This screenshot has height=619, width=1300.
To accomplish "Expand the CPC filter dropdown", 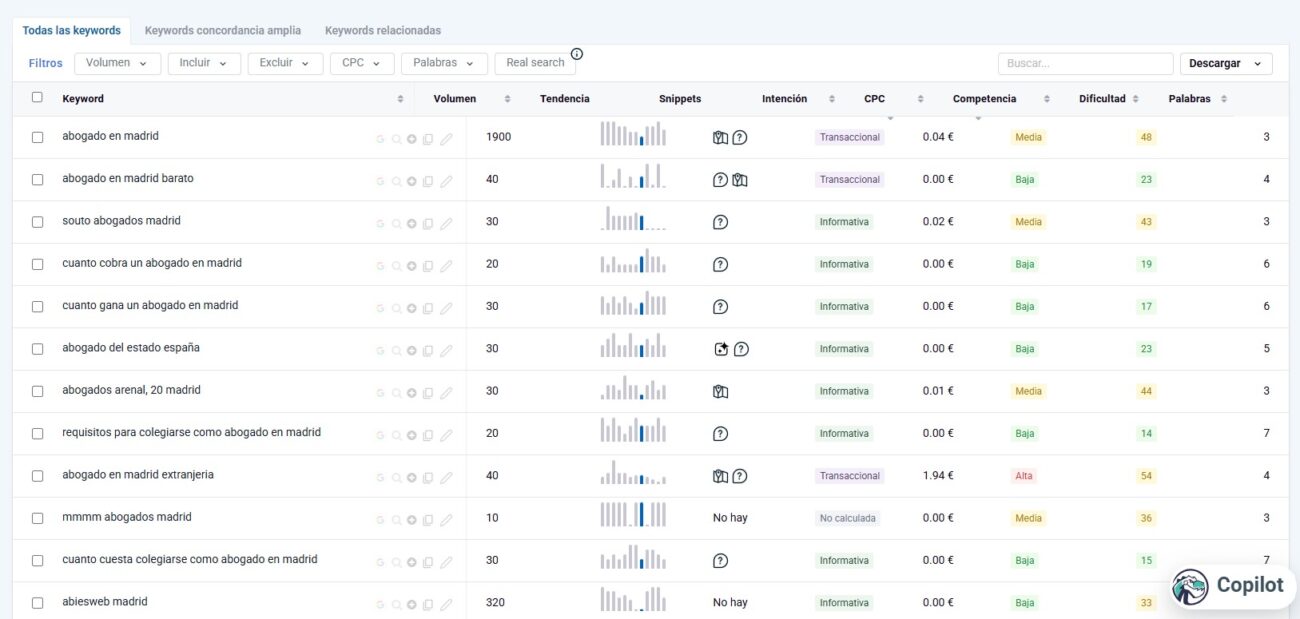I will point(362,63).
